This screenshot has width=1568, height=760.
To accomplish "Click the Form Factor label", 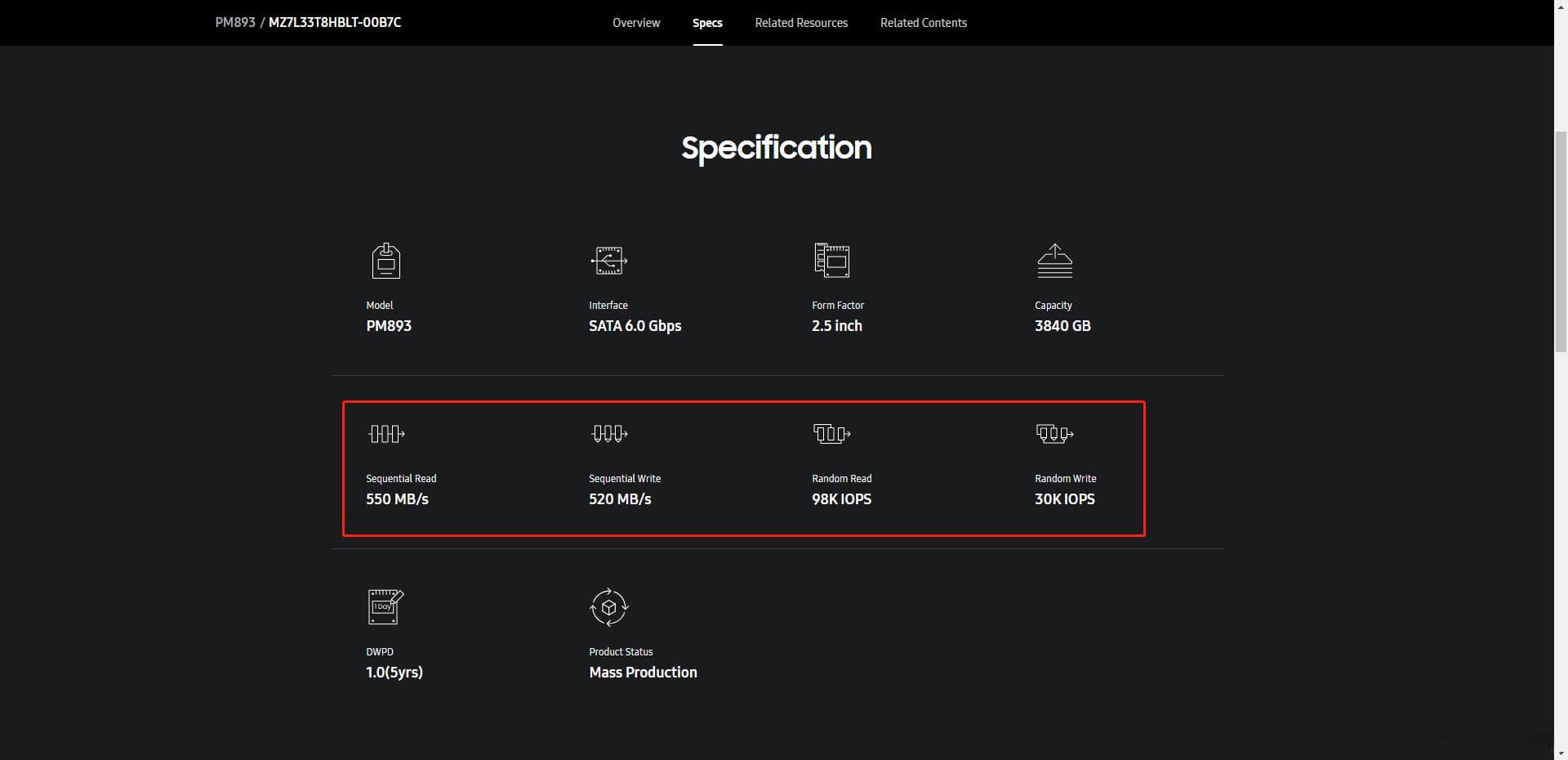I will tap(838, 306).
